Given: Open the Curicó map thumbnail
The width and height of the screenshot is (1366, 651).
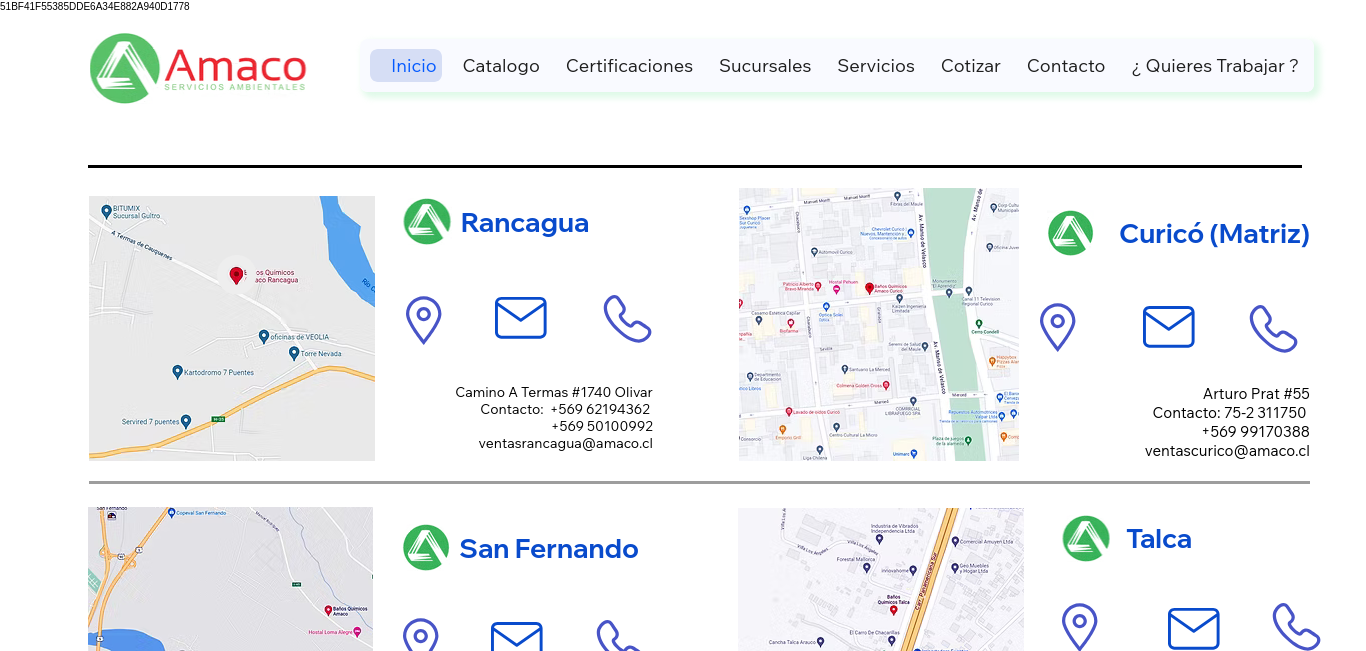Looking at the screenshot, I should pyautogui.click(x=879, y=324).
